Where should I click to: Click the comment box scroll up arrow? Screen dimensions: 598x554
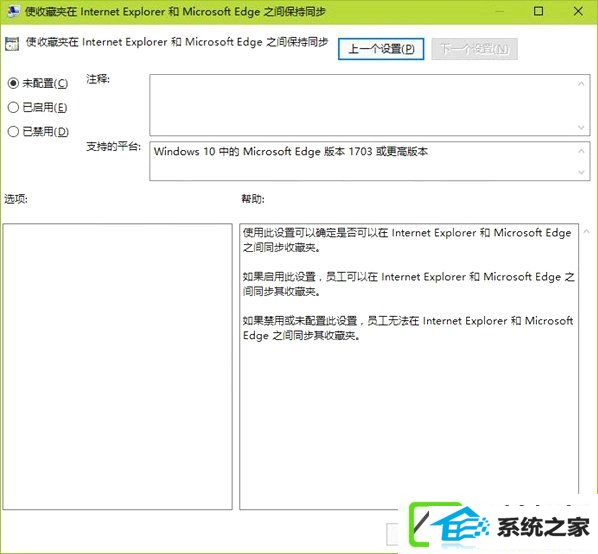tap(581, 83)
